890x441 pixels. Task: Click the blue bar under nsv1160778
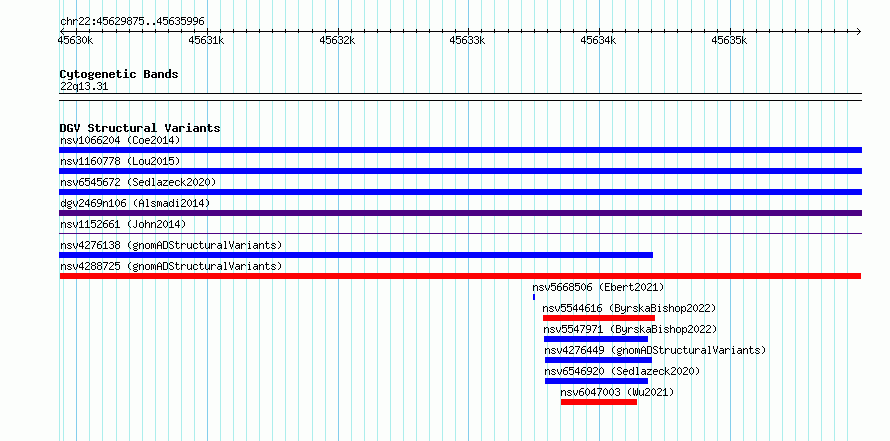click(460, 171)
